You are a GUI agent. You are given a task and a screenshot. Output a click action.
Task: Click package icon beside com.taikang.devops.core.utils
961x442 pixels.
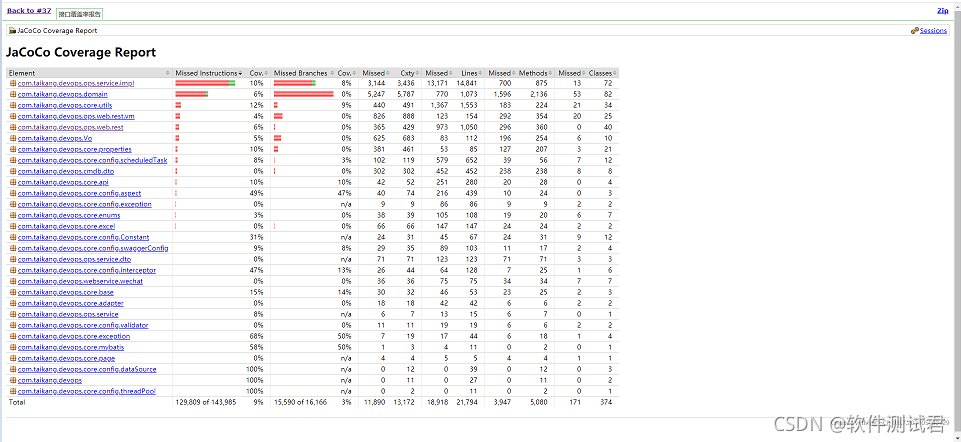click(x=12, y=105)
